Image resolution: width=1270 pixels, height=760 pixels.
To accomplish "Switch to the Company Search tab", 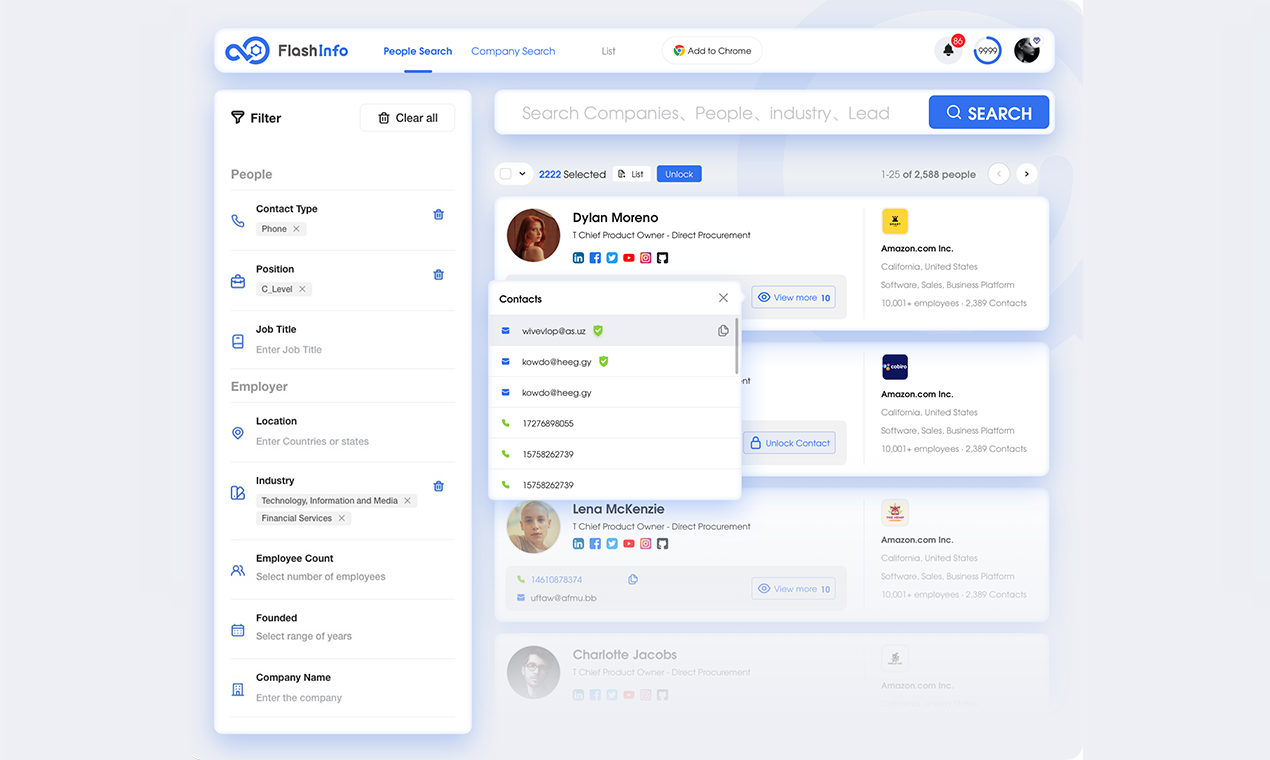I will pyautogui.click(x=513, y=51).
